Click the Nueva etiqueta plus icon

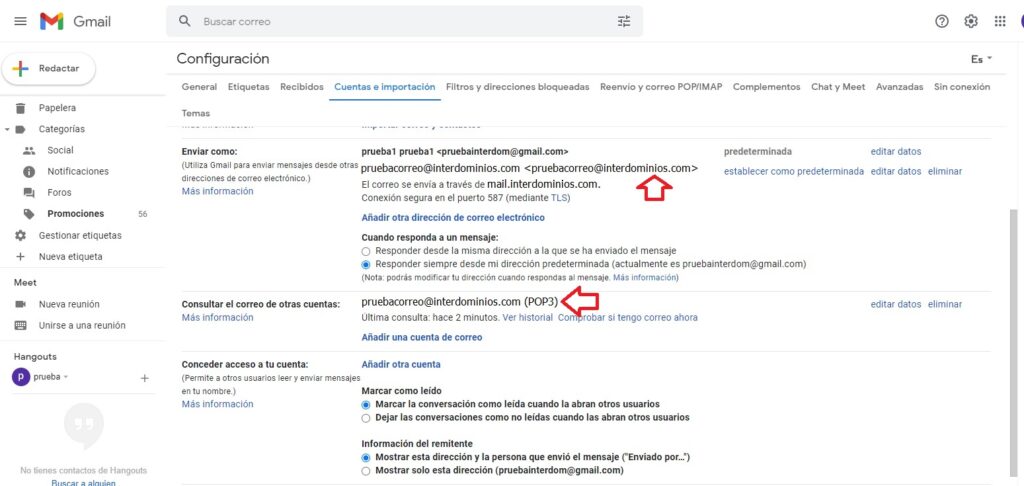click(20, 257)
